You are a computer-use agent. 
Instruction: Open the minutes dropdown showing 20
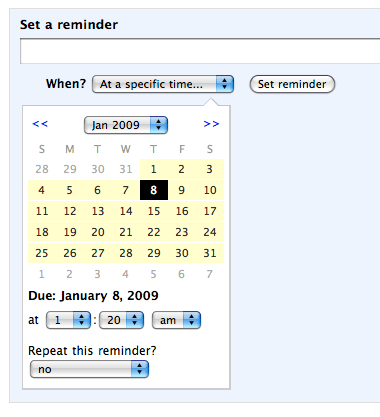(x=122, y=320)
